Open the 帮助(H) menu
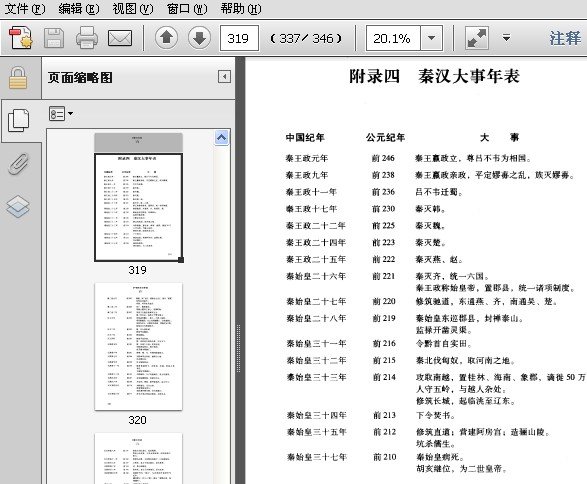The width and height of the screenshot is (587, 484). [x=241, y=8]
